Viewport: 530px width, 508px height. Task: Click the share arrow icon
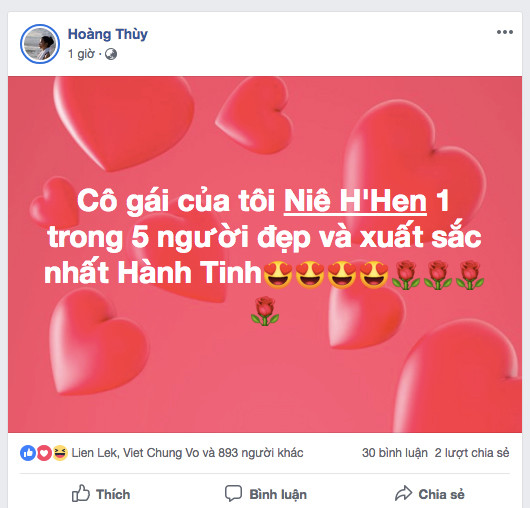(x=404, y=493)
